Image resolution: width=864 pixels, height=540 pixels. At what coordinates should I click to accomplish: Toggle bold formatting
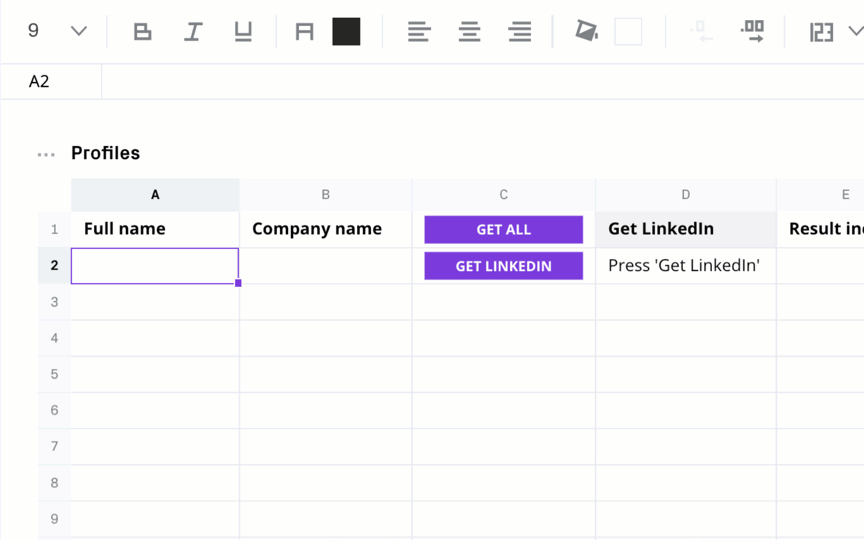142,31
